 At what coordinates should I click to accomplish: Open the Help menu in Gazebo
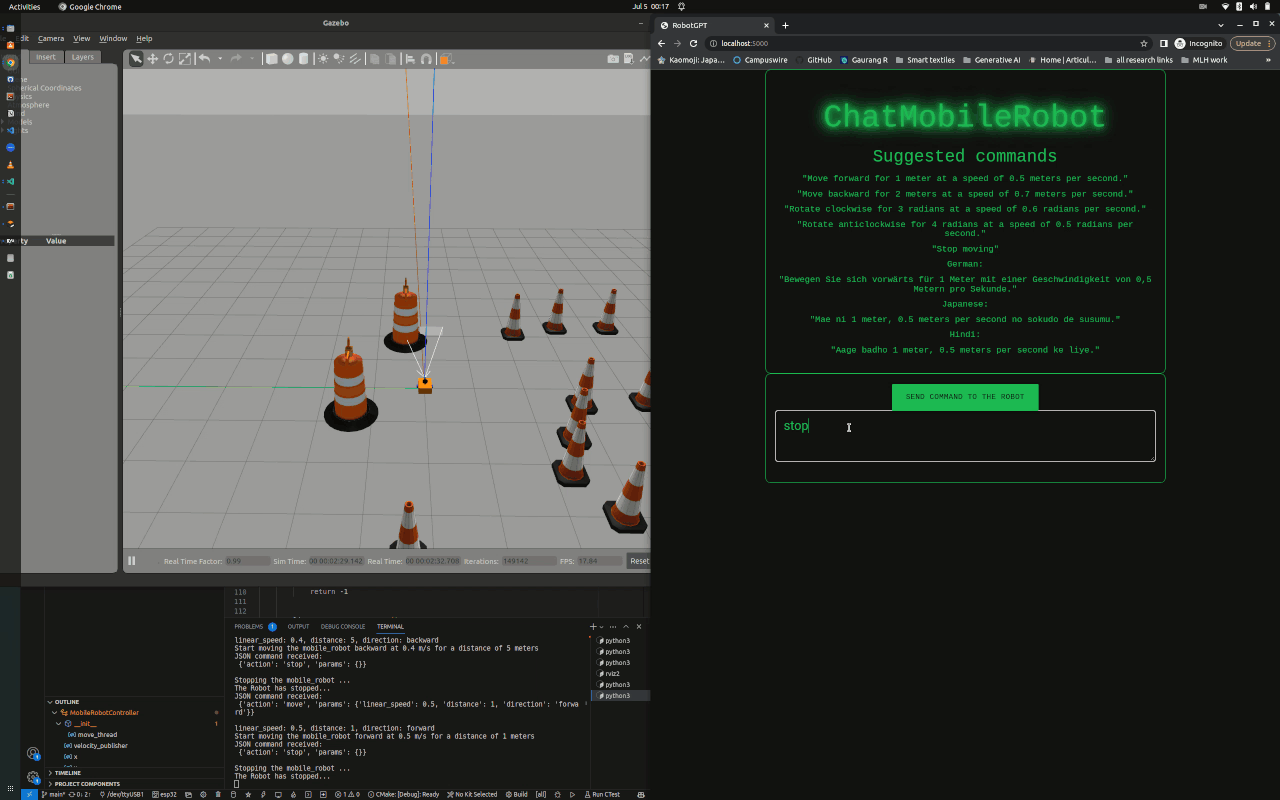coord(144,38)
